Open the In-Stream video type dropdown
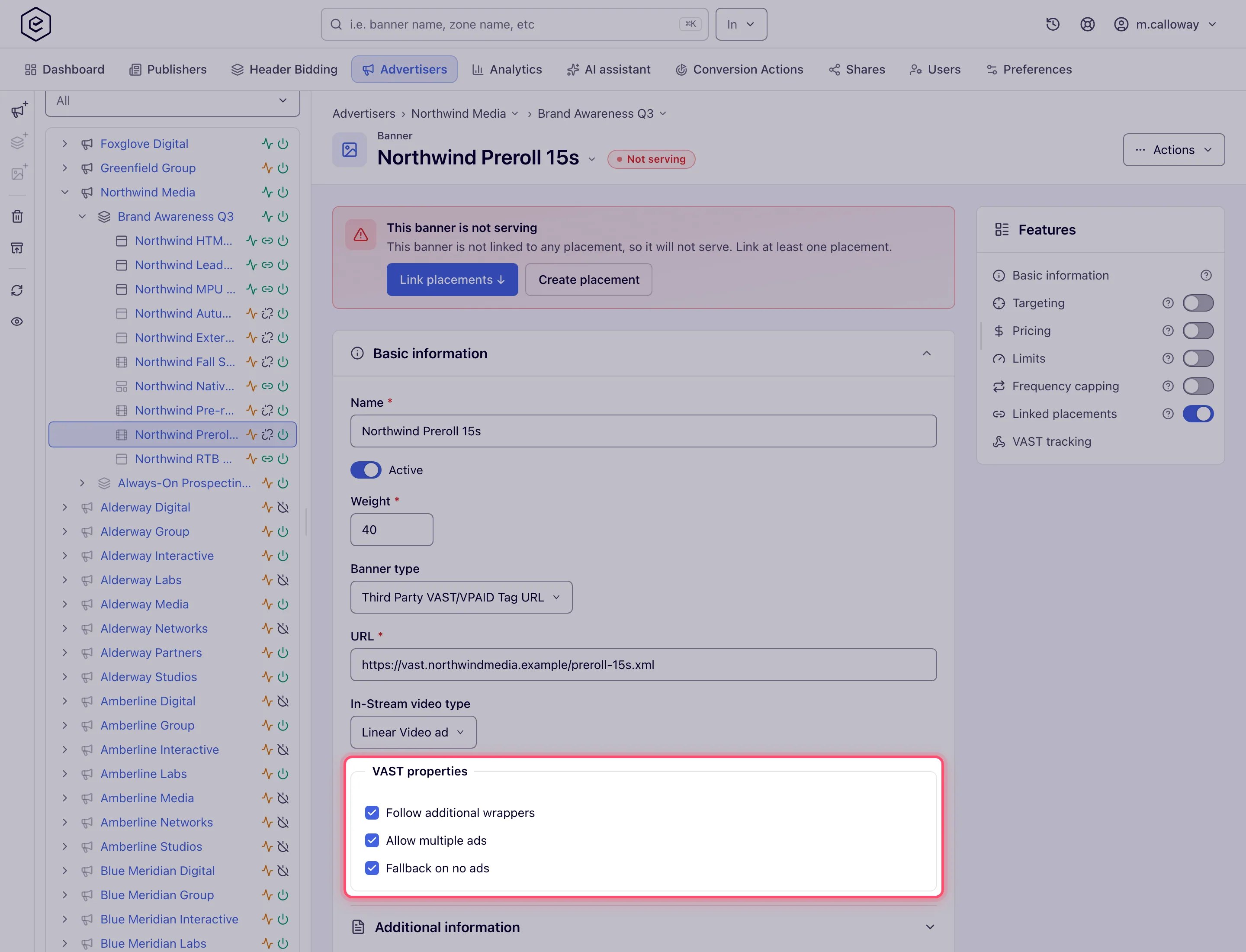 413,732
